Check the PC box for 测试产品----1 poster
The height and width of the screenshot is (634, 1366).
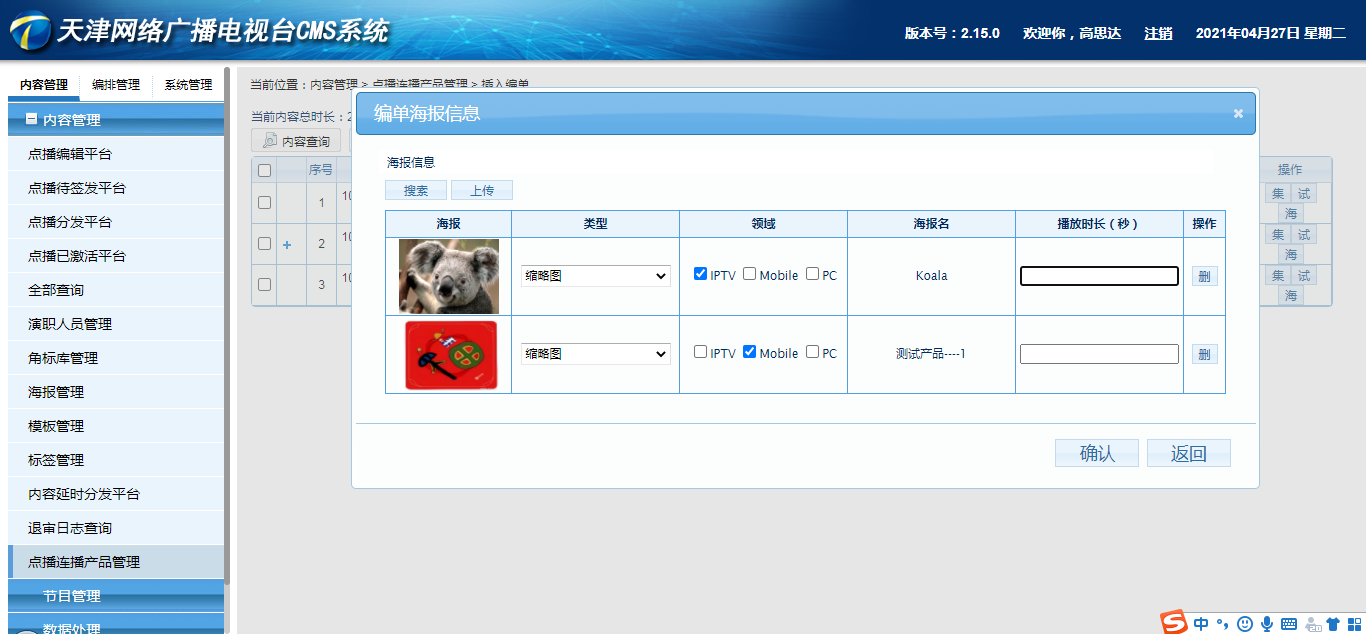(x=812, y=352)
